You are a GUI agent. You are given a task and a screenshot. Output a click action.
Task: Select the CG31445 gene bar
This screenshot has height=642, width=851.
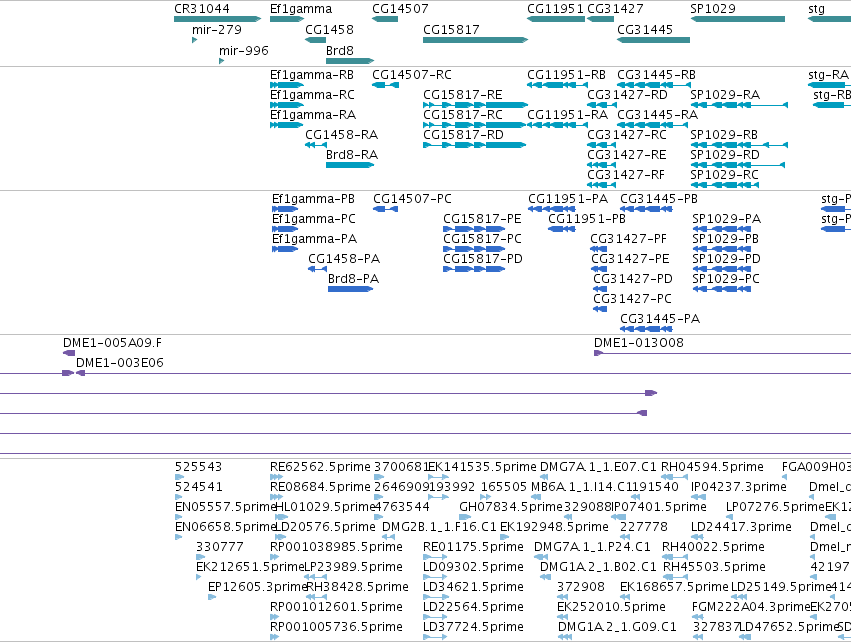pyautogui.click(x=653, y=40)
